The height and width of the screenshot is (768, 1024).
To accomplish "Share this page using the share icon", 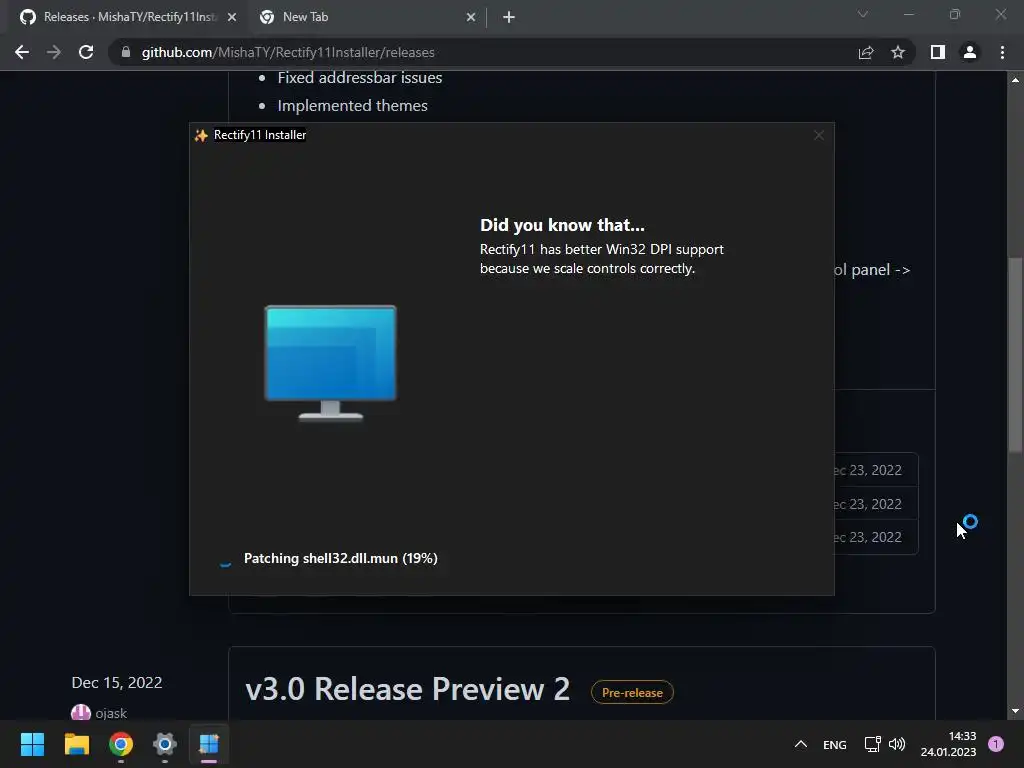I will (866, 52).
